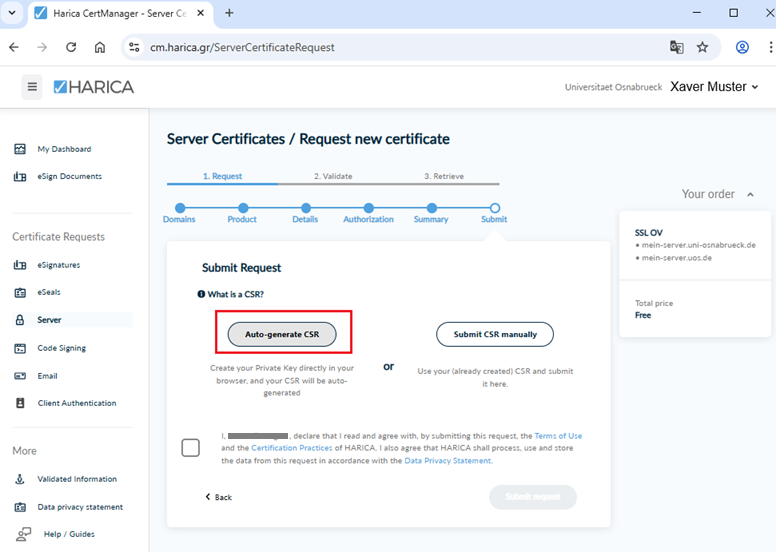
Task: Click Universitaet Osnabrueck text in header
Action: click(613, 87)
